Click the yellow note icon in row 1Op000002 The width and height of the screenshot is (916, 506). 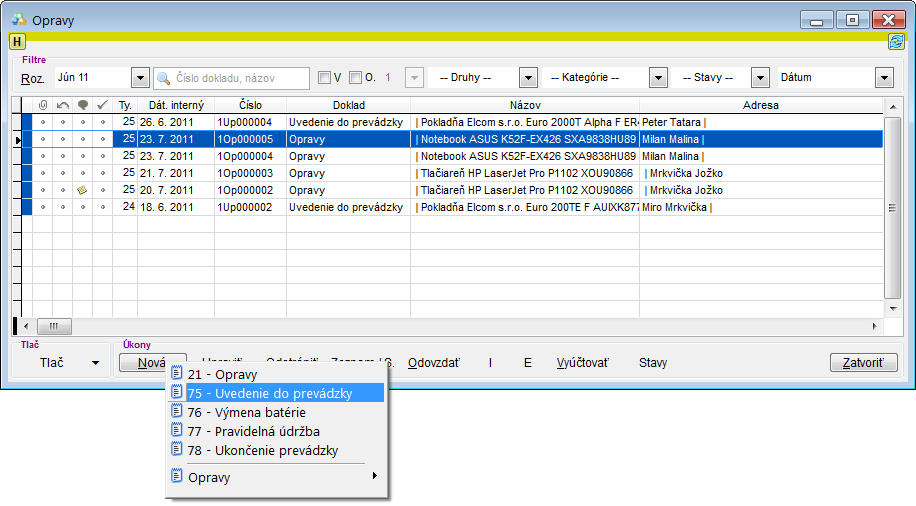[x=82, y=190]
